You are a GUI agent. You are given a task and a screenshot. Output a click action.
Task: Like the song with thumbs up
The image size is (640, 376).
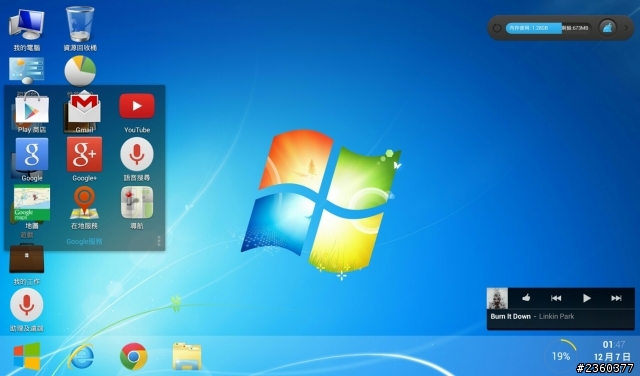pyautogui.click(x=526, y=298)
